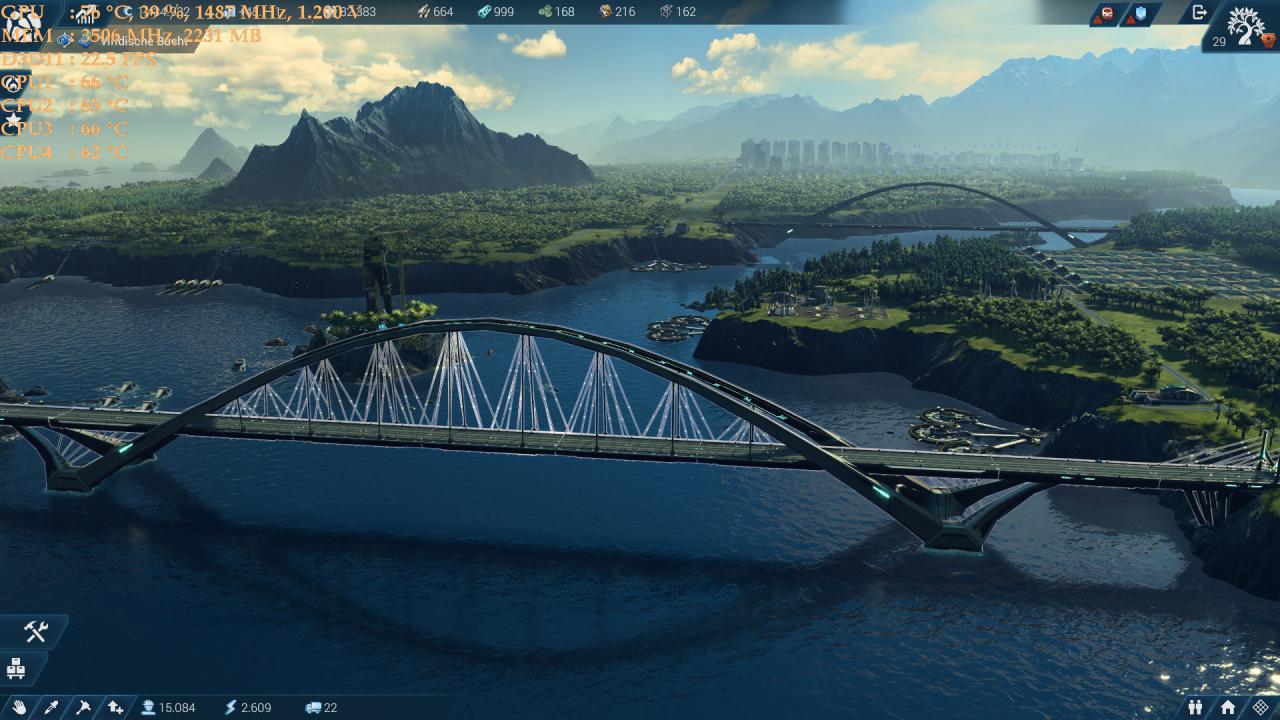The image size is (1280, 720).
Task: Click the resource icon showing 168
Action: [545, 11]
